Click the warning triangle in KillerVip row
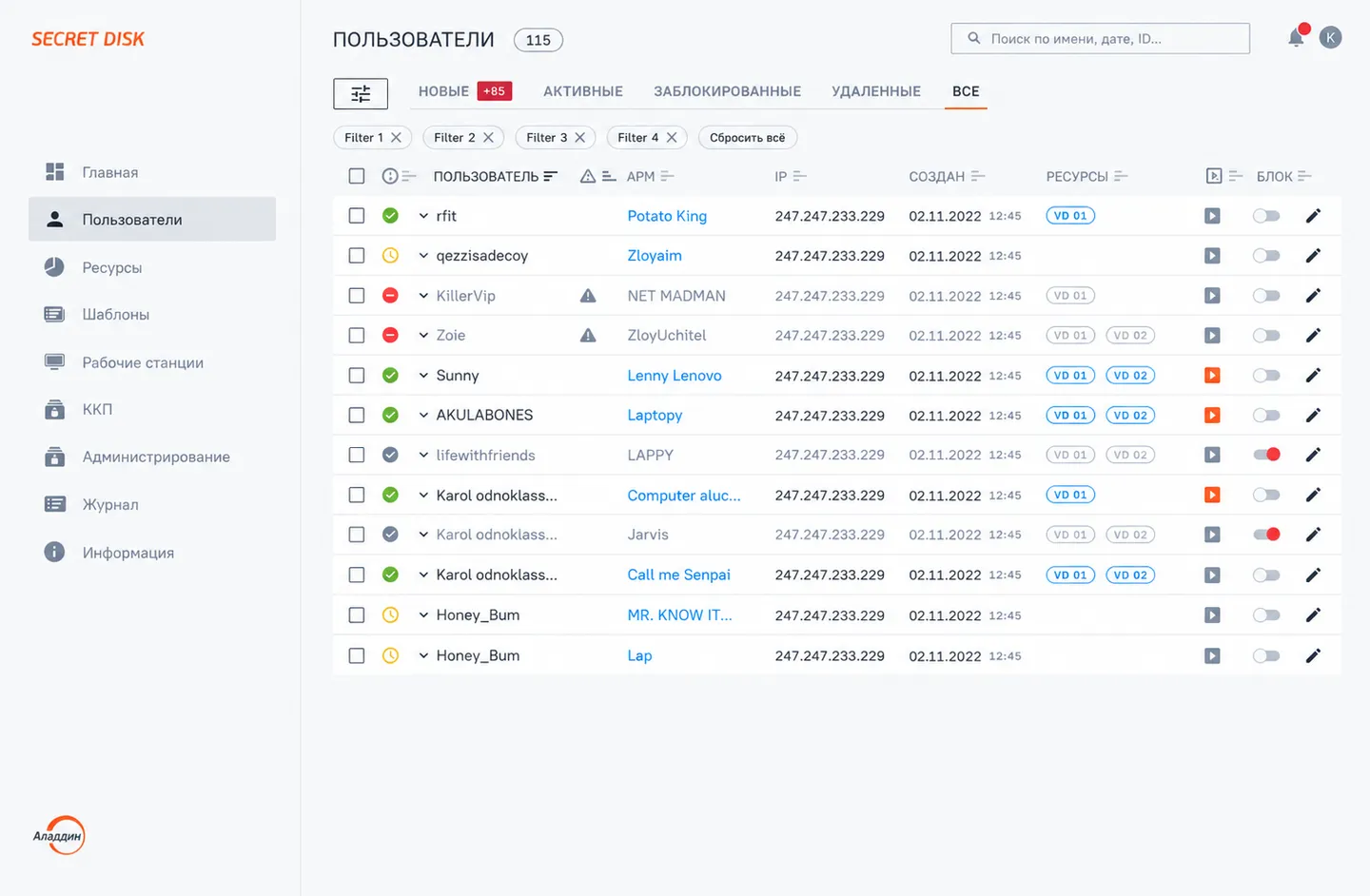The height and width of the screenshot is (896, 1370). tap(588, 296)
